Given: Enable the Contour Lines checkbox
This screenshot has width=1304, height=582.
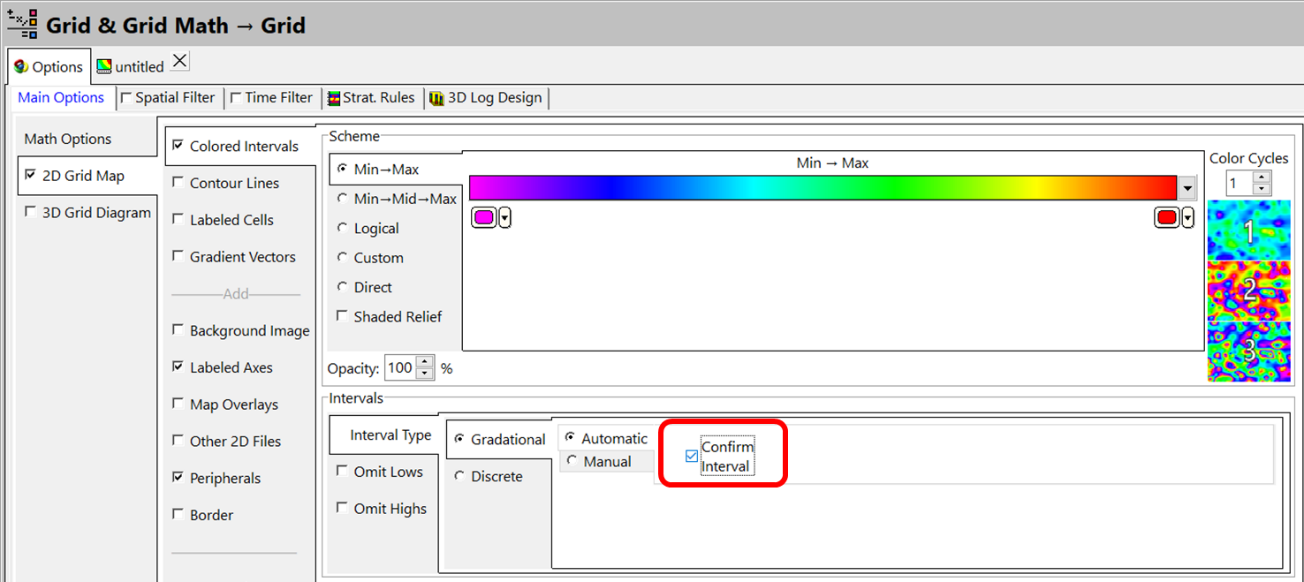Looking at the screenshot, I should point(178,183).
